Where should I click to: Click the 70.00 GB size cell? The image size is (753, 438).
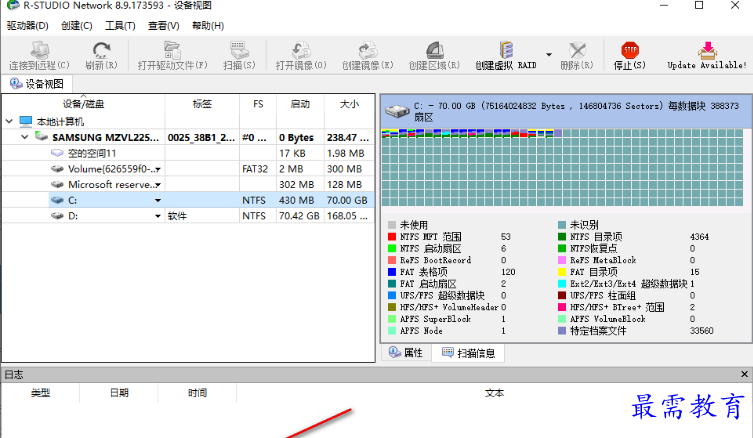point(347,200)
